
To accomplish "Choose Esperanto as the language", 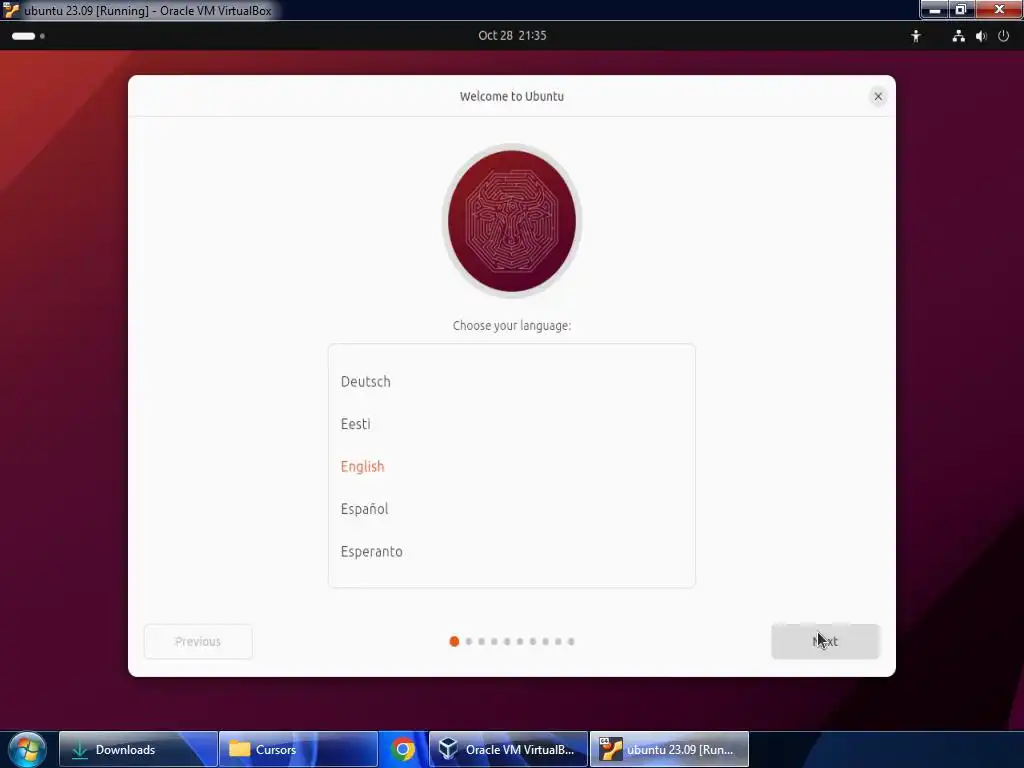I will tap(511, 551).
